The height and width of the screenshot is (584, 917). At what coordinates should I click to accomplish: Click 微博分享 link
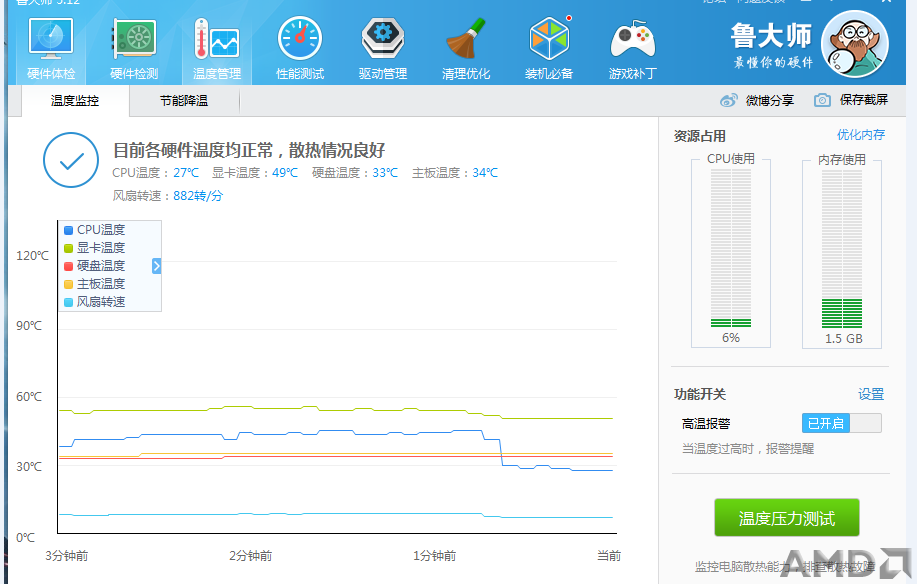click(x=770, y=101)
